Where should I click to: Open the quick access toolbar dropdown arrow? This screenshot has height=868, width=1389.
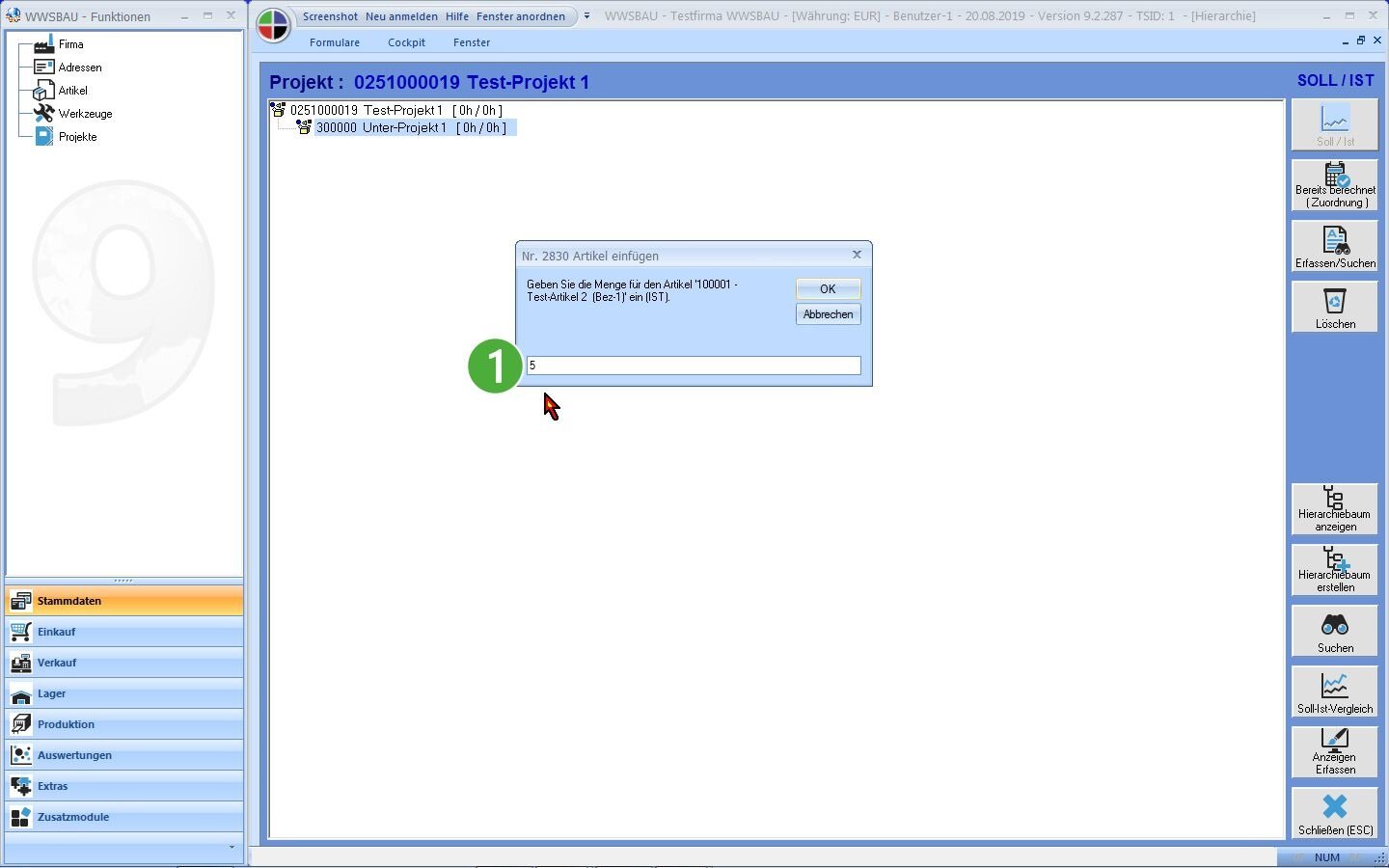click(586, 16)
